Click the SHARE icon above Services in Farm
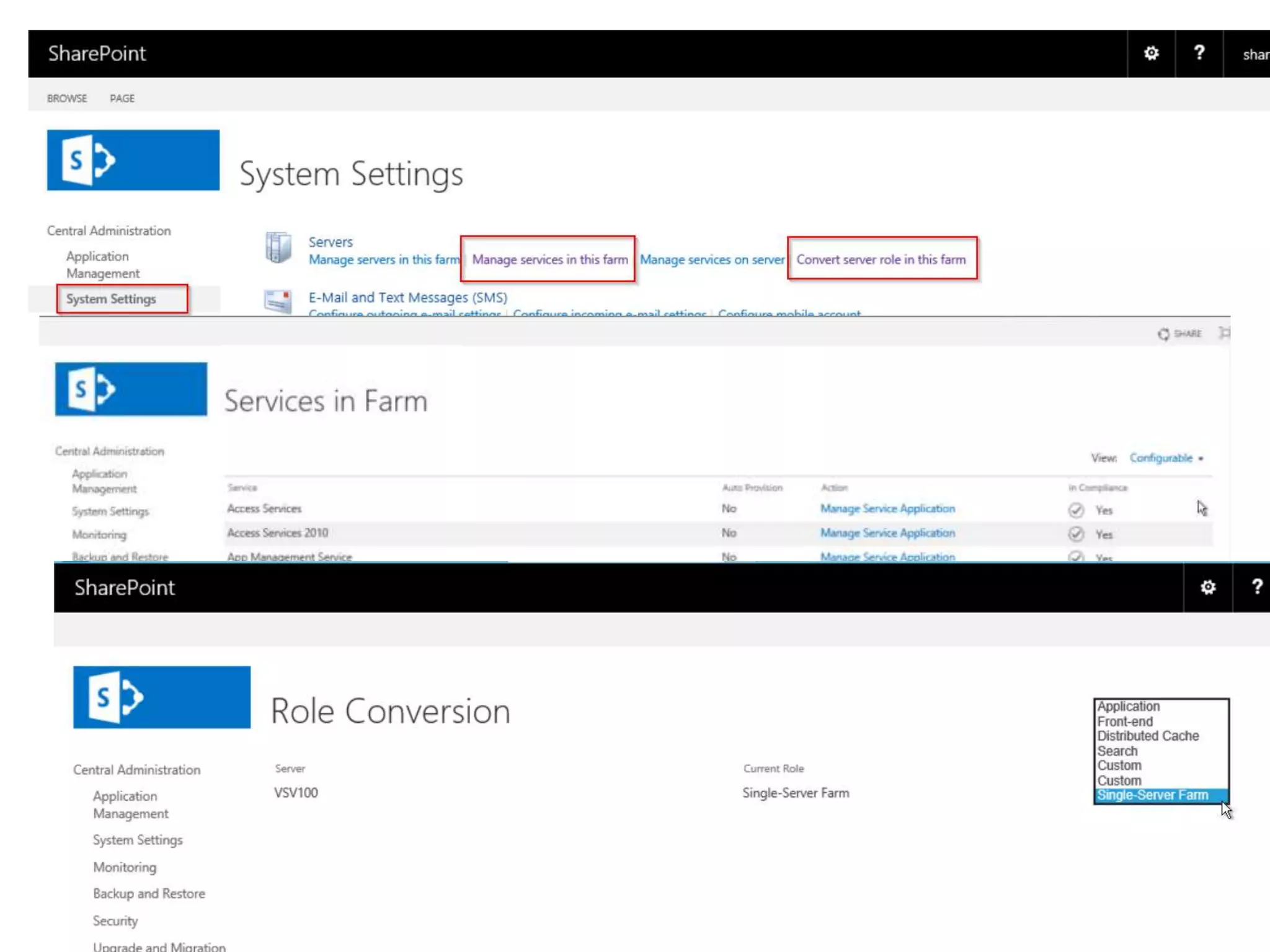Viewport: 1270px width, 952px height. tap(1164, 334)
